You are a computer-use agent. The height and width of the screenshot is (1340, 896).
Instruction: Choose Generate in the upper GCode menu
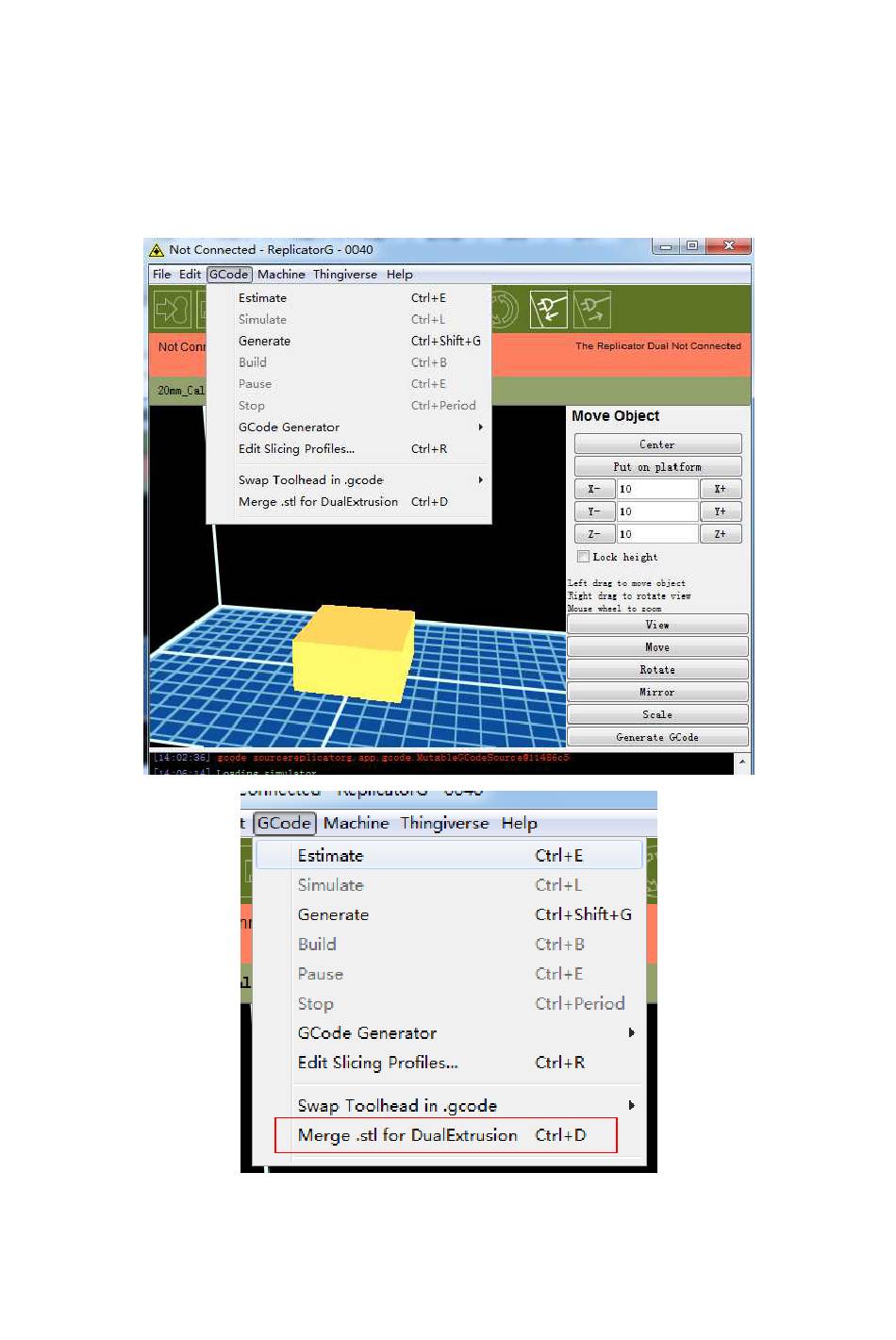click(349, 342)
